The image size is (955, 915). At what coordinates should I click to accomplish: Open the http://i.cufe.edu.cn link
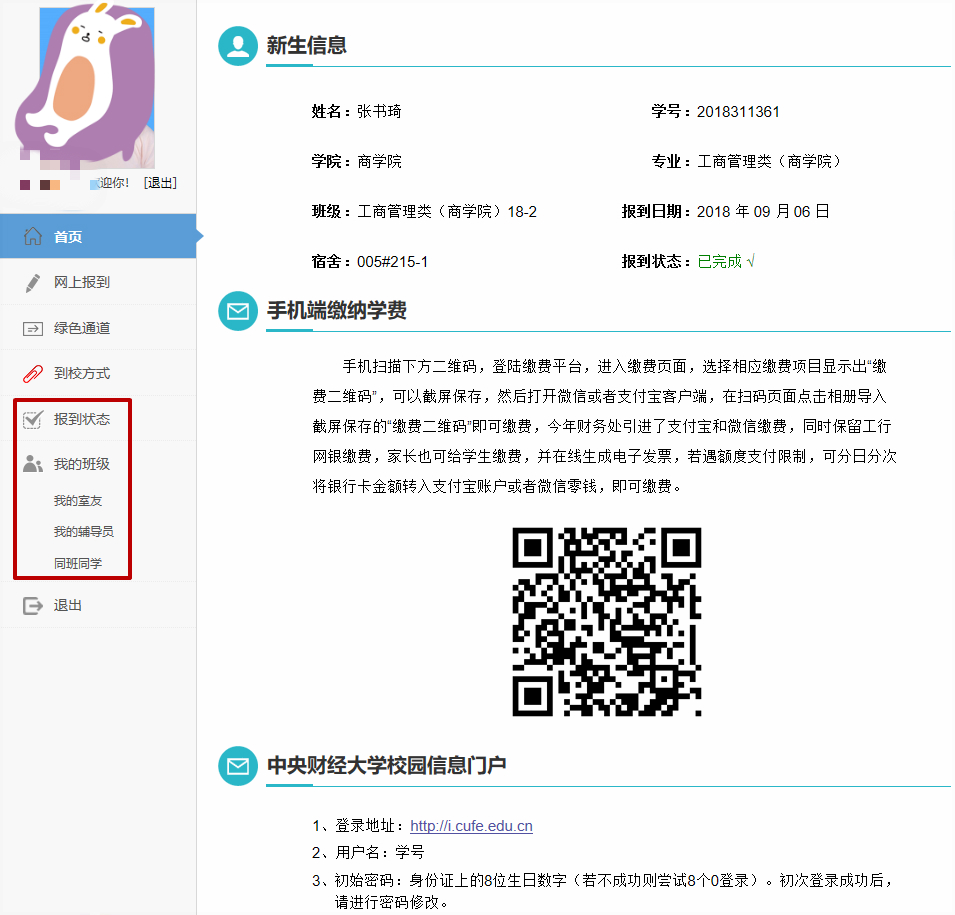click(x=471, y=826)
